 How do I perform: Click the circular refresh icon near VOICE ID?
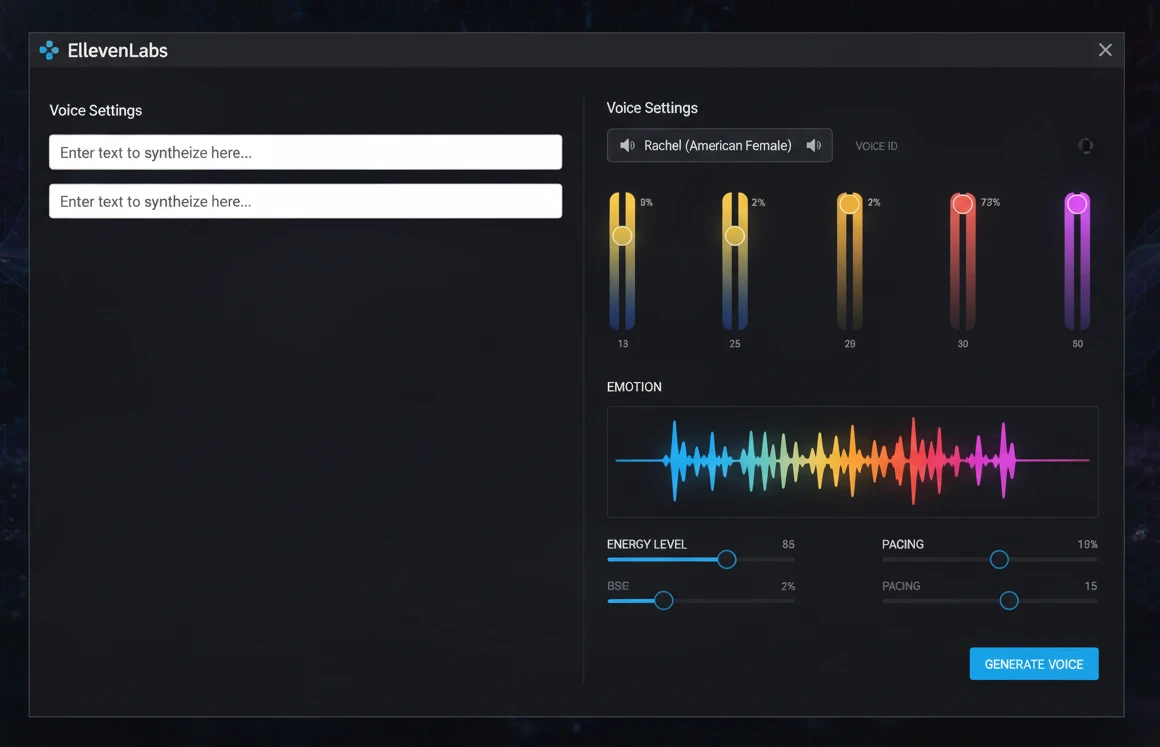1085,145
